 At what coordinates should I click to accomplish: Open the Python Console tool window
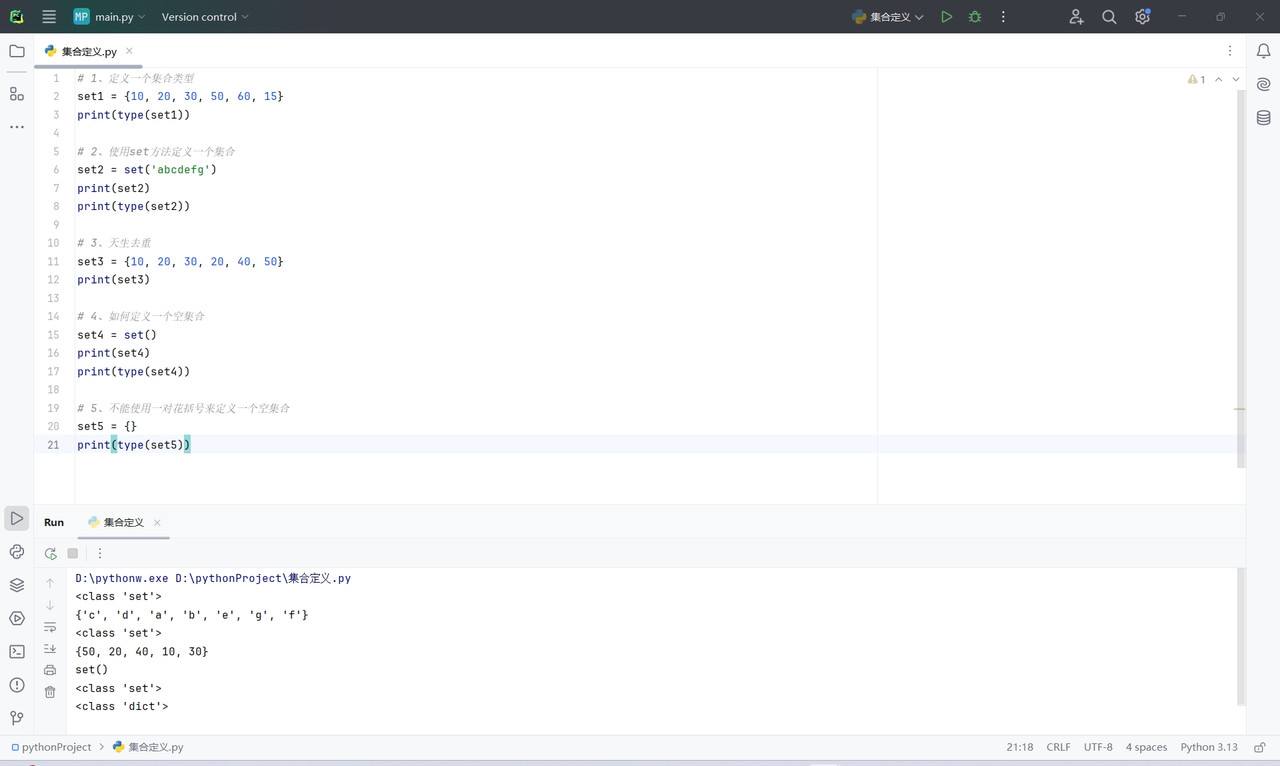pos(17,552)
